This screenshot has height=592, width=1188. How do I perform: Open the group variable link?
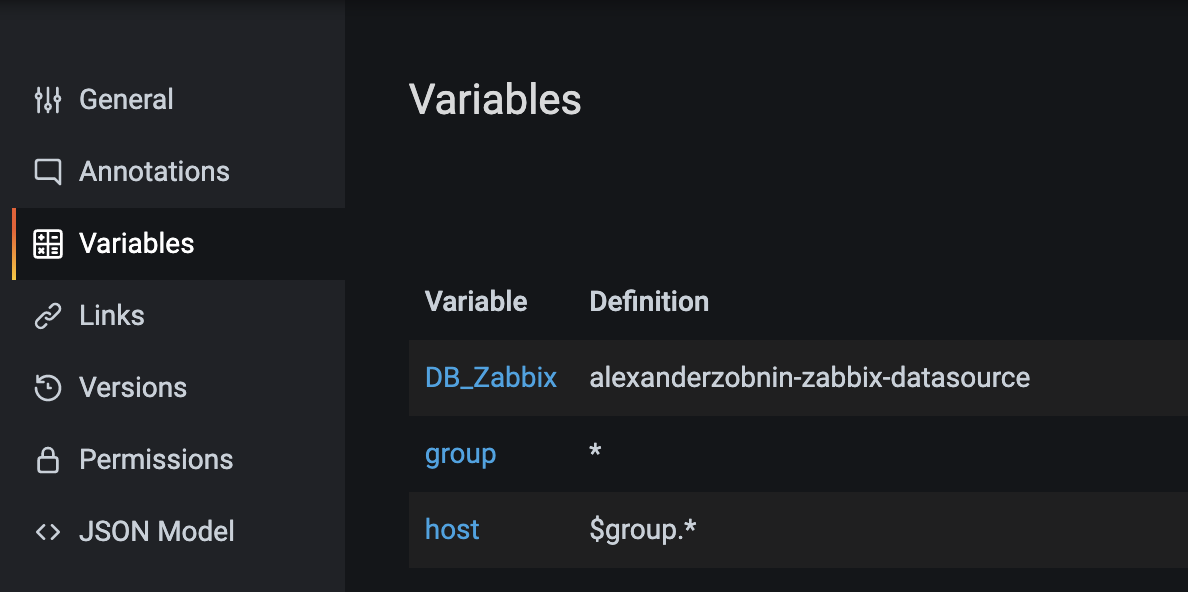tap(461, 454)
